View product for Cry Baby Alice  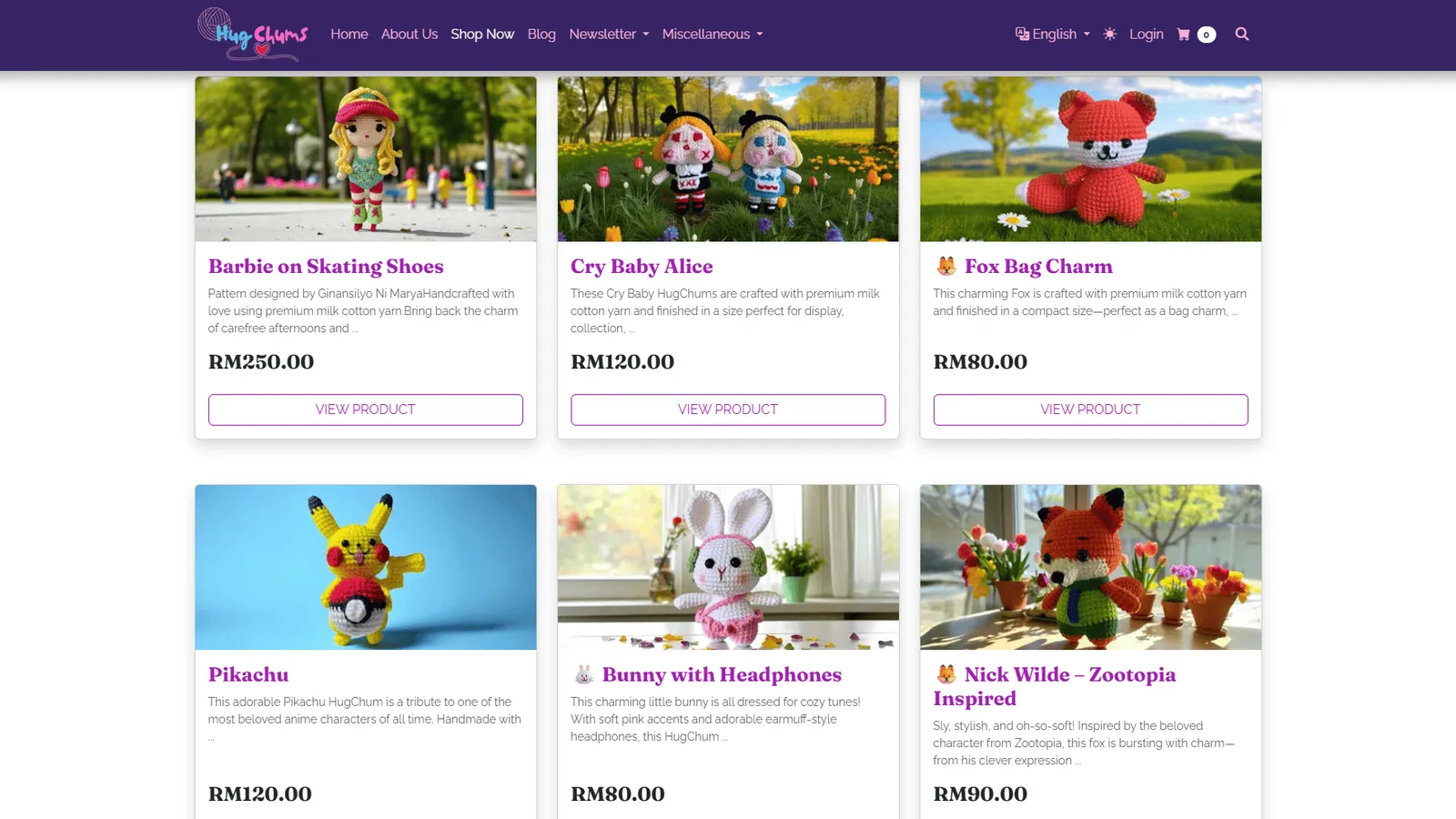[x=728, y=409]
